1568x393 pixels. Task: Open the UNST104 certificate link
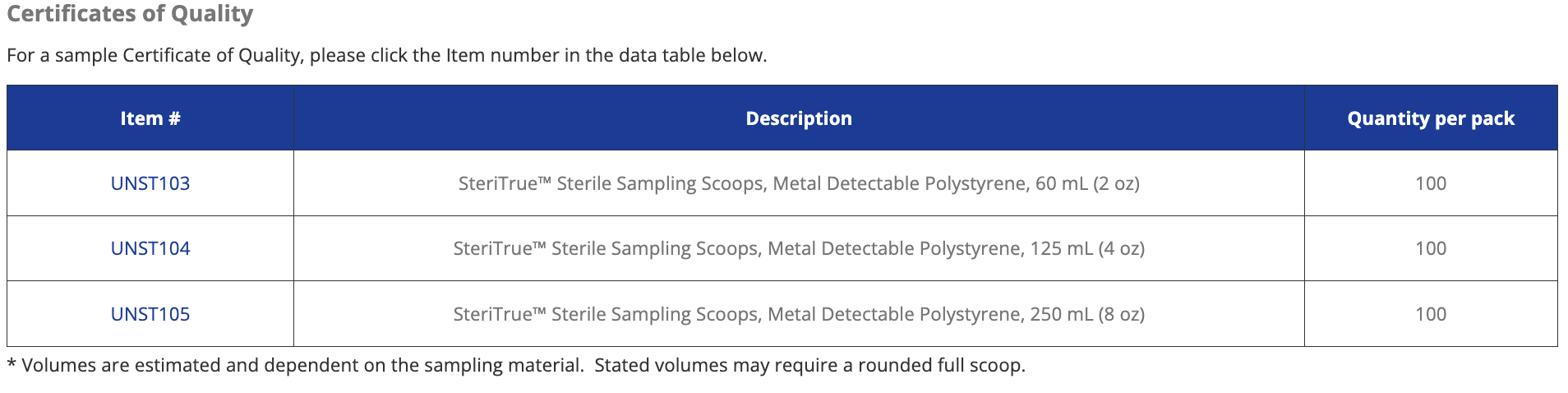(150, 248)
